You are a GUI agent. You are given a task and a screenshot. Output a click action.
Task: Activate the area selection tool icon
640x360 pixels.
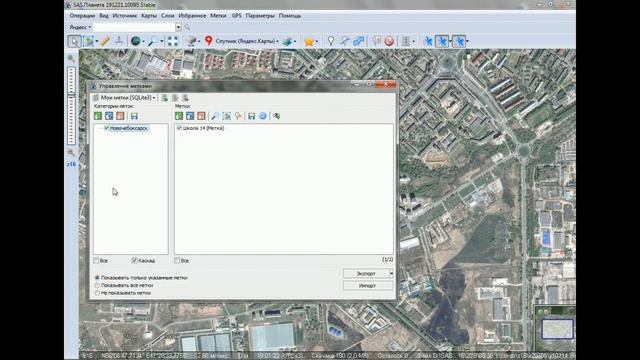[x=88, y=41]
